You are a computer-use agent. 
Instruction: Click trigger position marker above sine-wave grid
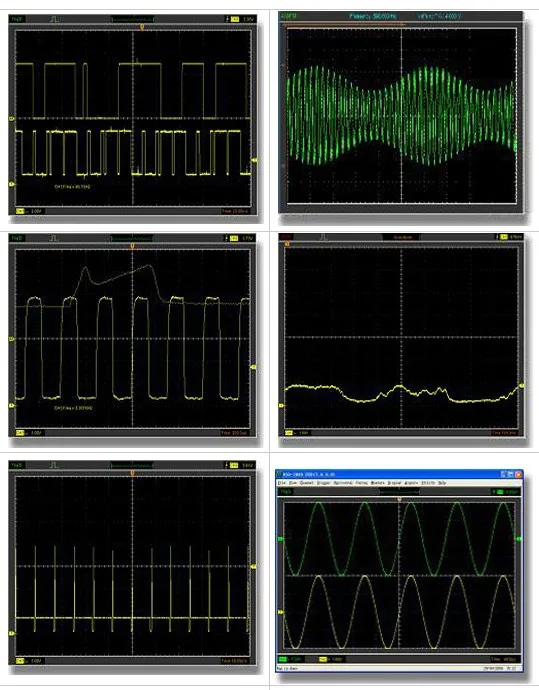click(x=399, y=499)
